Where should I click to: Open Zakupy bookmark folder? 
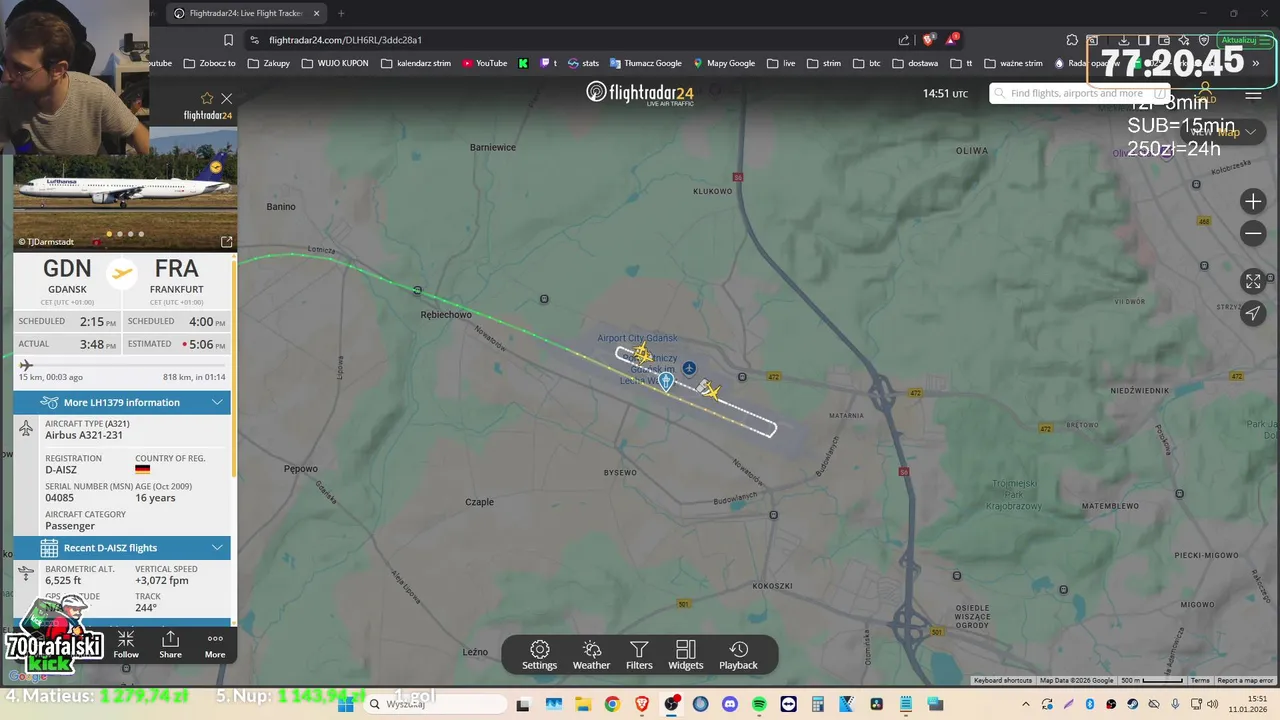point(268,63)
